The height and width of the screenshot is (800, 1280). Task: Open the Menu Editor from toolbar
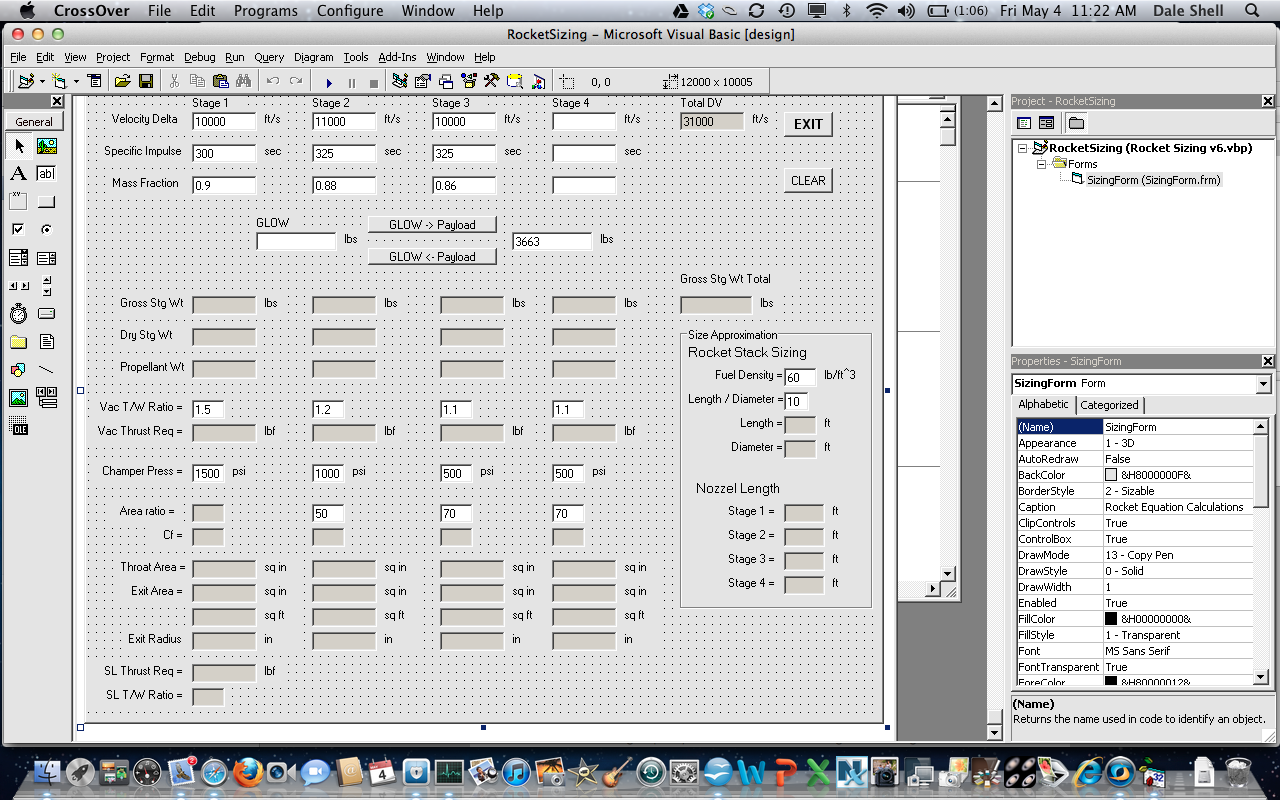tap(94, 81)
